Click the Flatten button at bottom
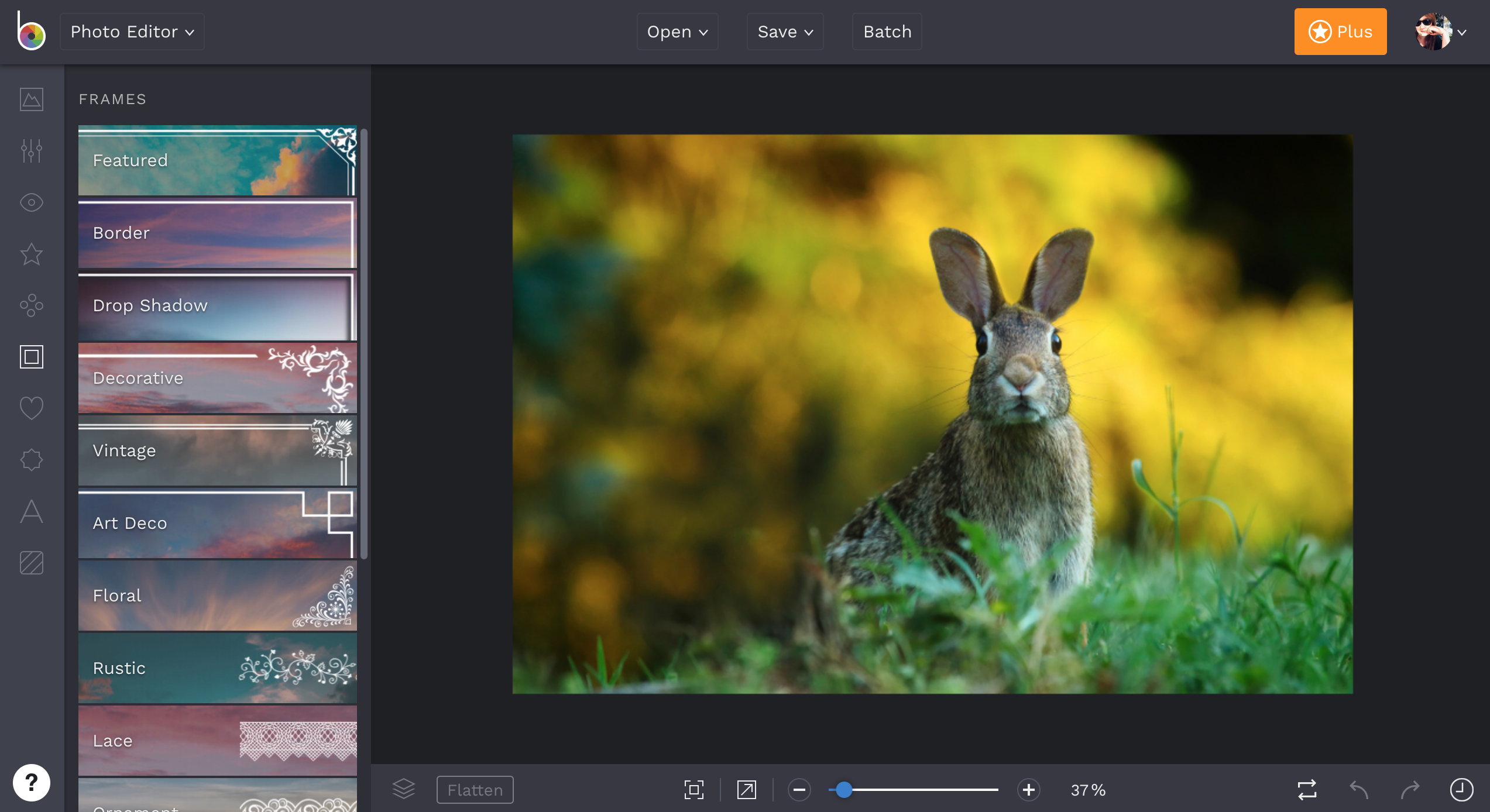Viewport: 1490px width, 812px height. [x=475, y=788]
